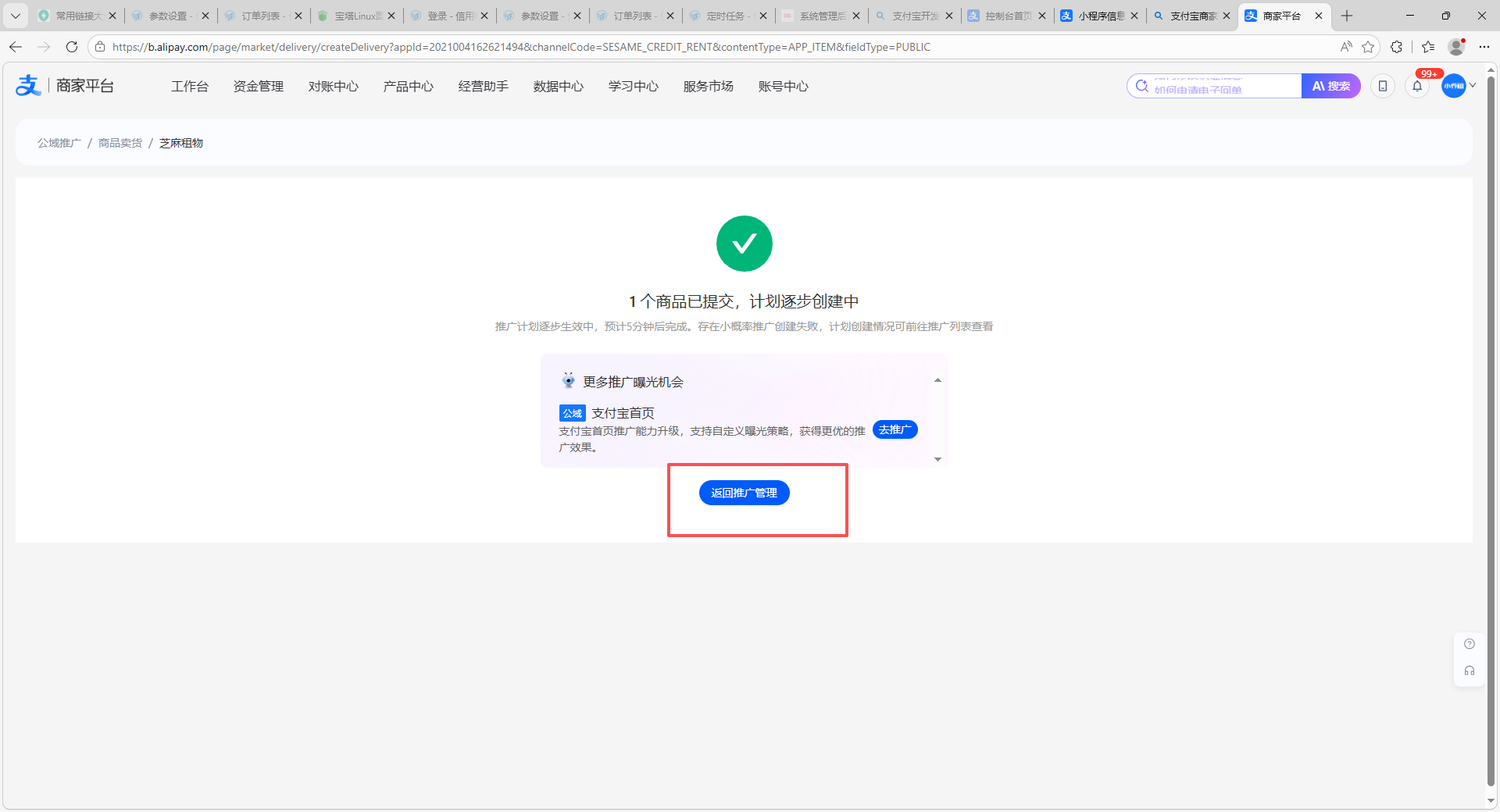Click the mobile phone icon in header
Image resolution: width=1500 pixels, height=812 pixels.
[1382, 87]
